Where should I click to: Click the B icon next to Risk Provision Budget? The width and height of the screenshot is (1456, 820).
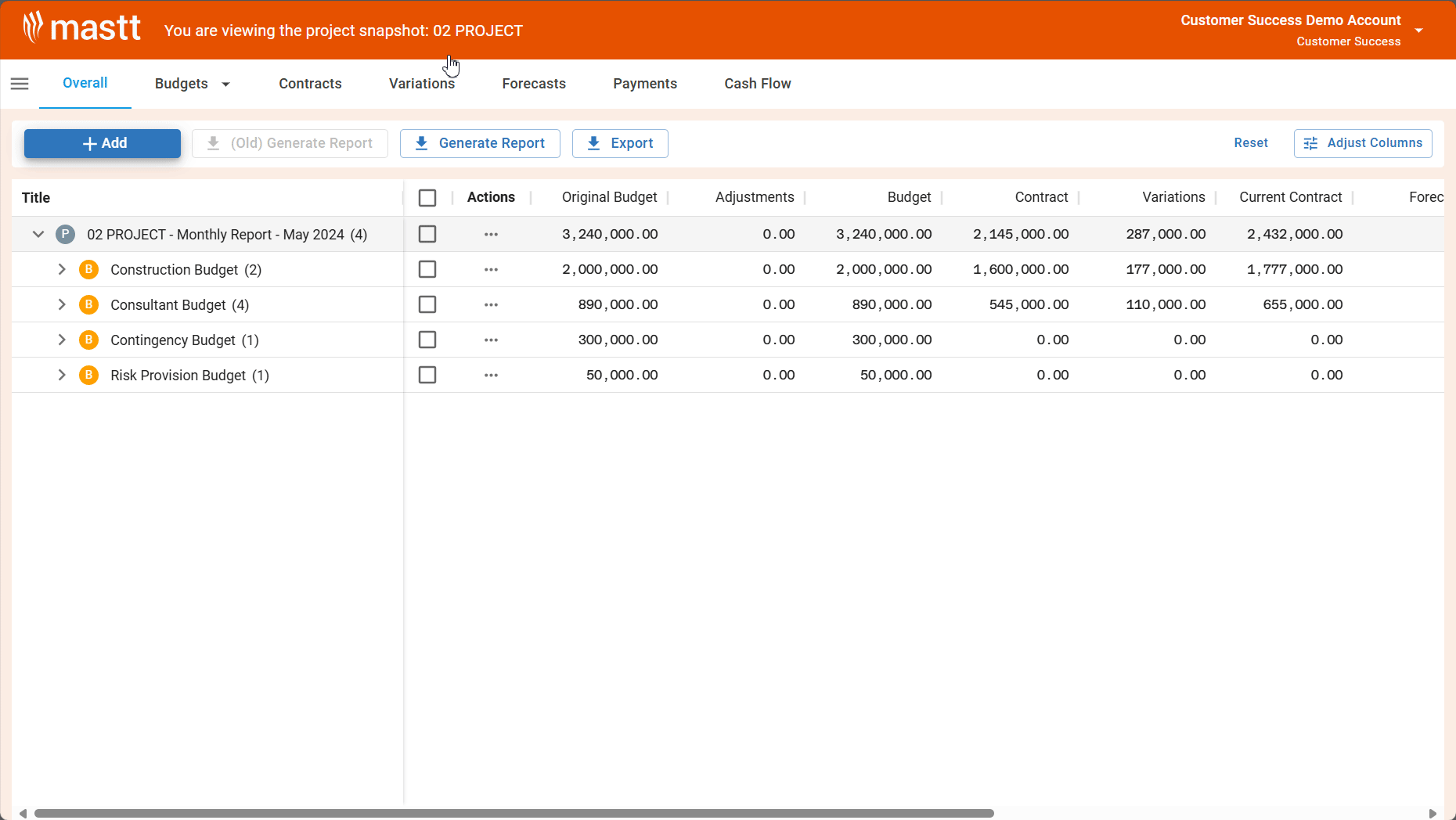(x=88, y=375)
